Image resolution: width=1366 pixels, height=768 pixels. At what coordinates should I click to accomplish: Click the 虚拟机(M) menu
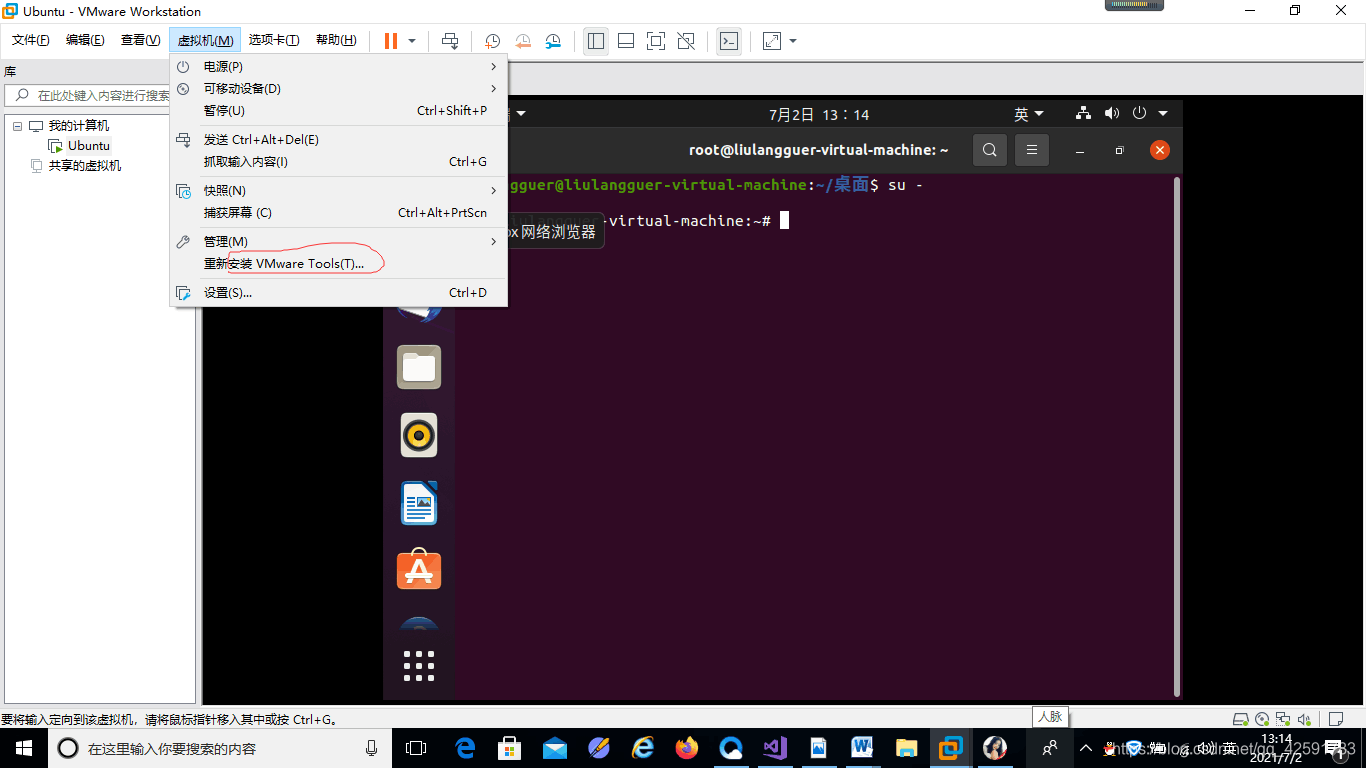pos(205,40)
